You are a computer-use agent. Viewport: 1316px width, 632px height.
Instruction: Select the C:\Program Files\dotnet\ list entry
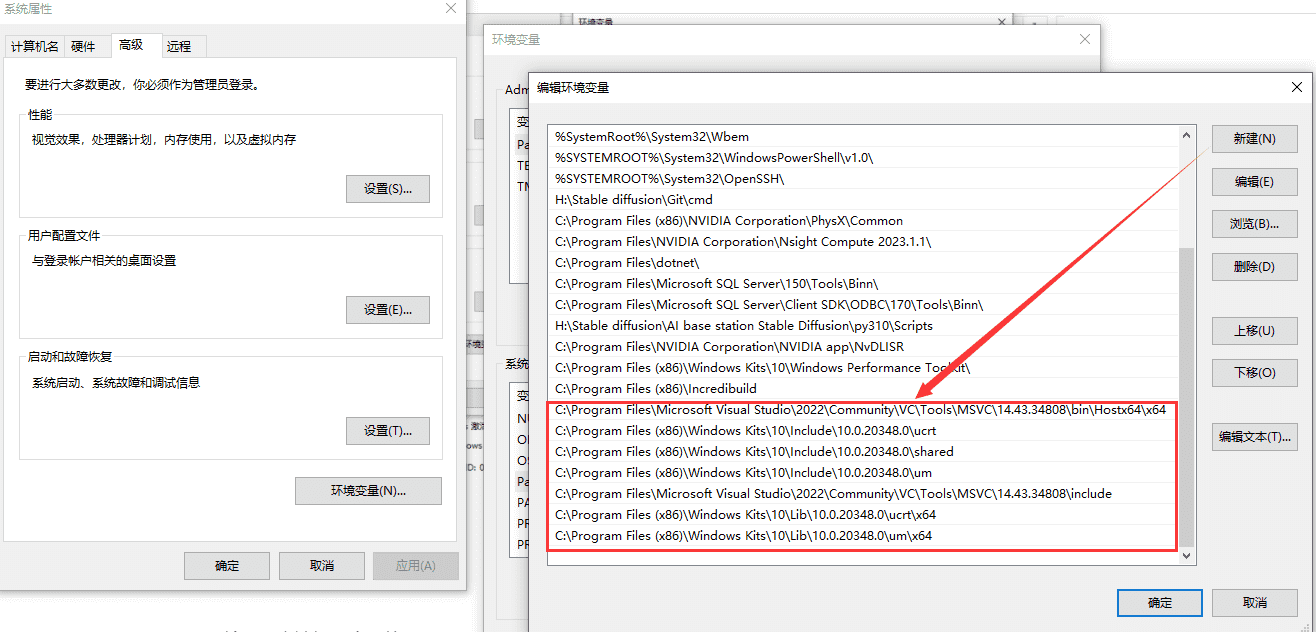627,263
